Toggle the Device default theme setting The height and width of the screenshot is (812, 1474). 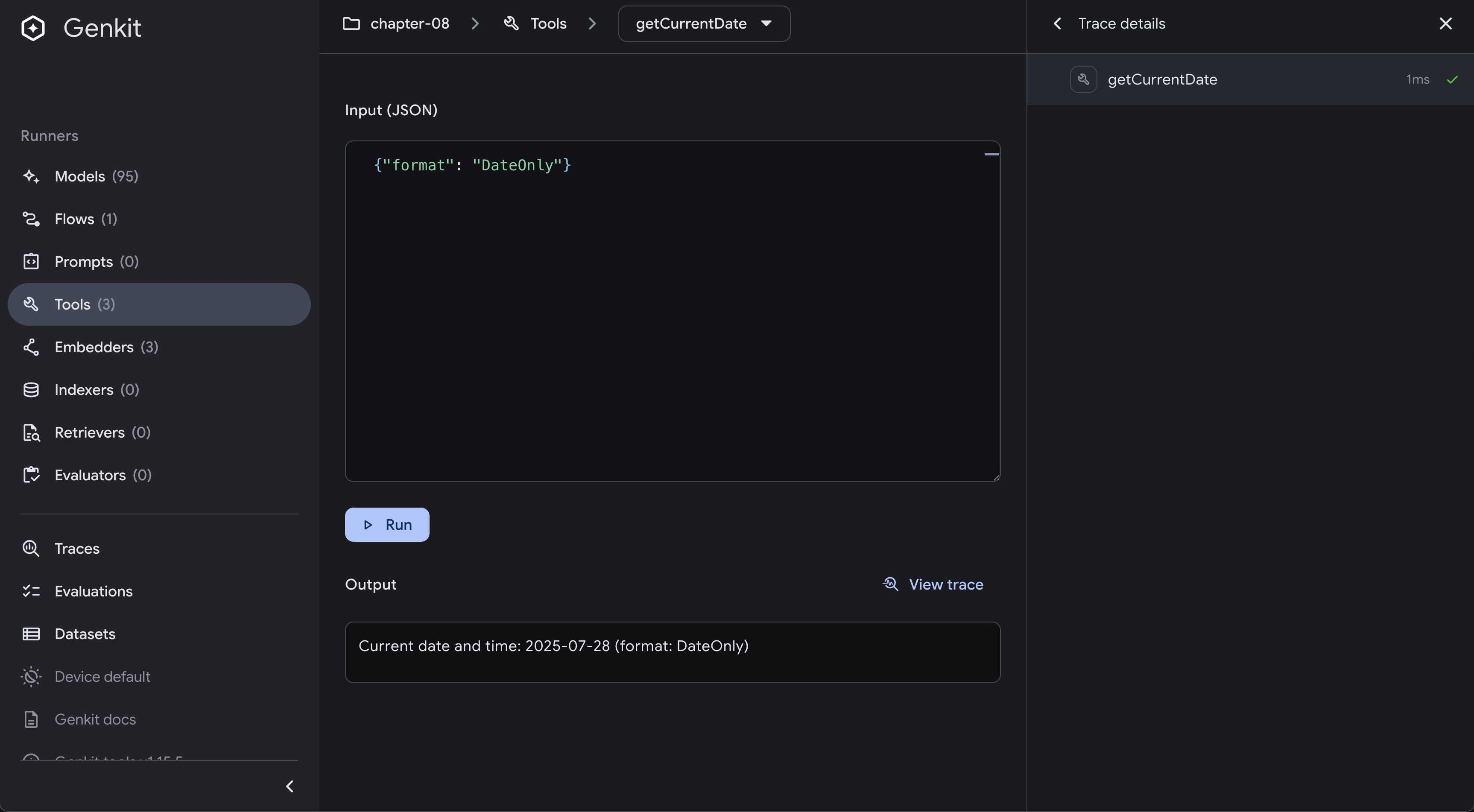159,676
